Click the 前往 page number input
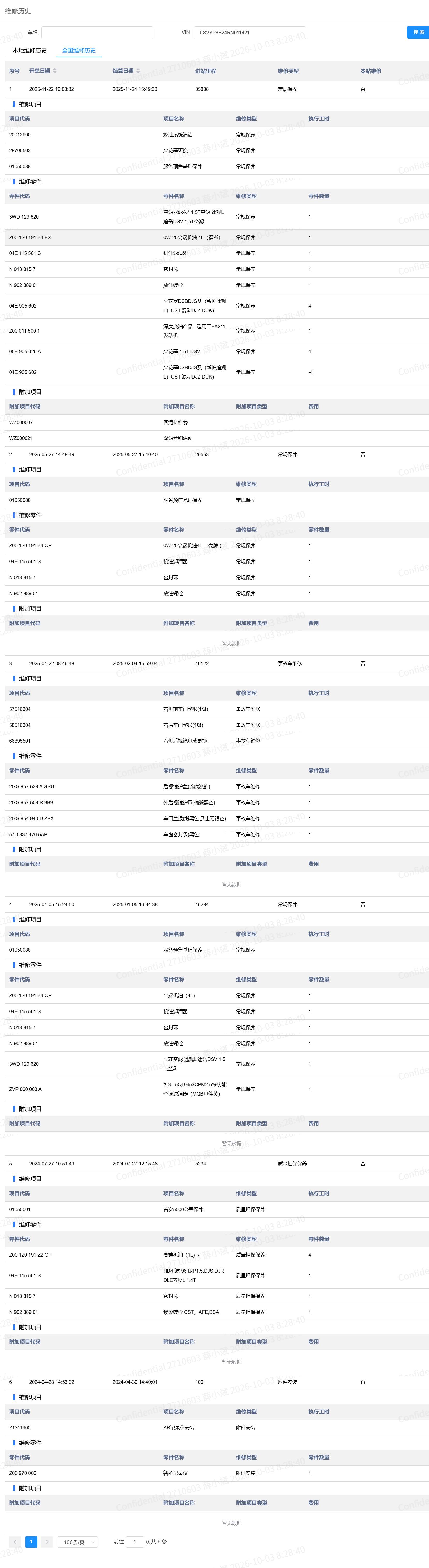429x1568 pixels. (x=135, y=1542)
